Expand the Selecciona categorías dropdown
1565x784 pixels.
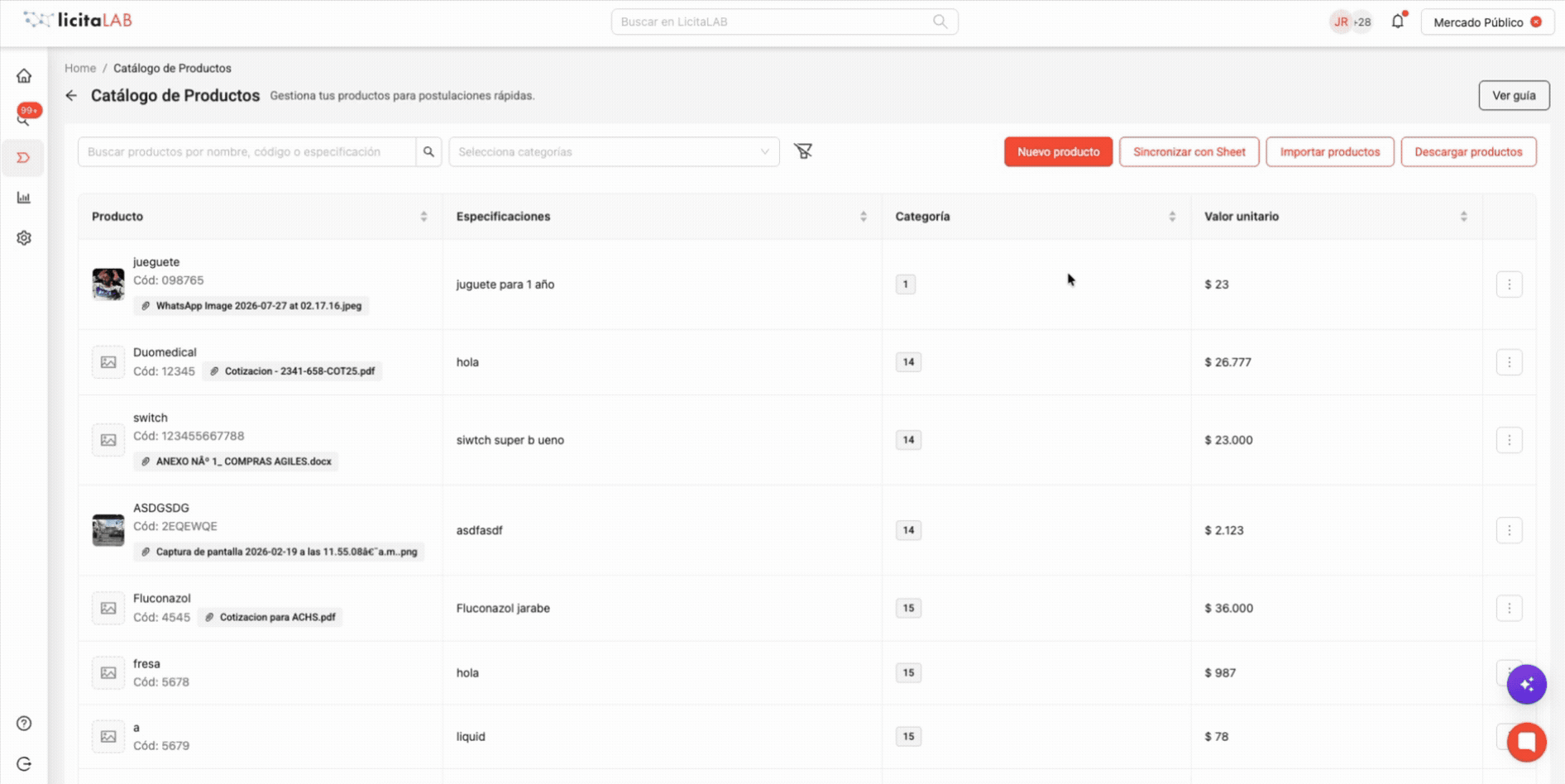[x=614, y=152]
